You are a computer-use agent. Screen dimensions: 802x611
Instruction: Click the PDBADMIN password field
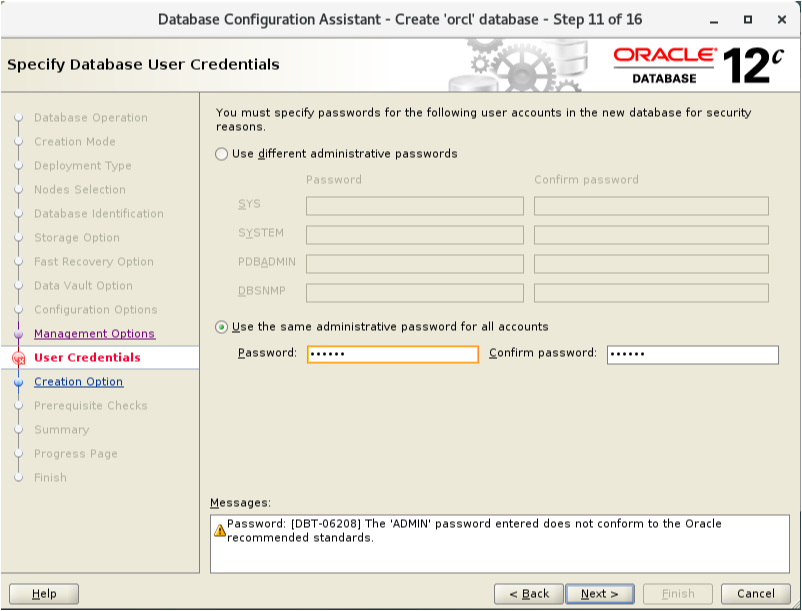415,264
